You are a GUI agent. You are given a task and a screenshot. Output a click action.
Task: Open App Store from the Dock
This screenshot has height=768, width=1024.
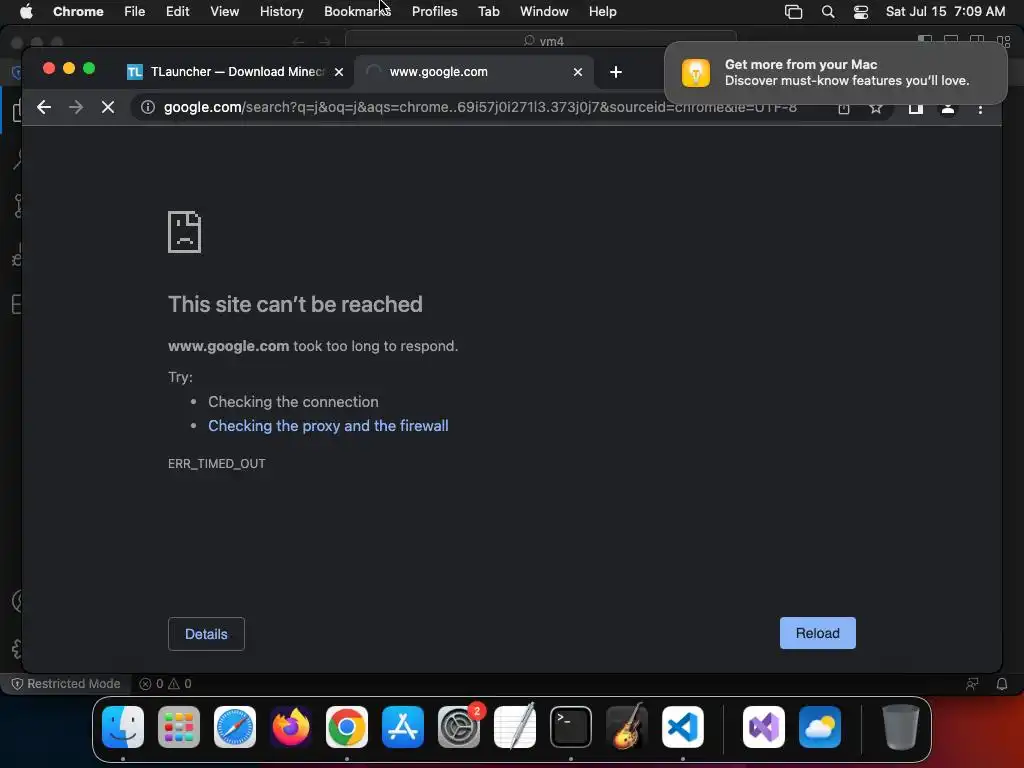[x=403, y=727]
